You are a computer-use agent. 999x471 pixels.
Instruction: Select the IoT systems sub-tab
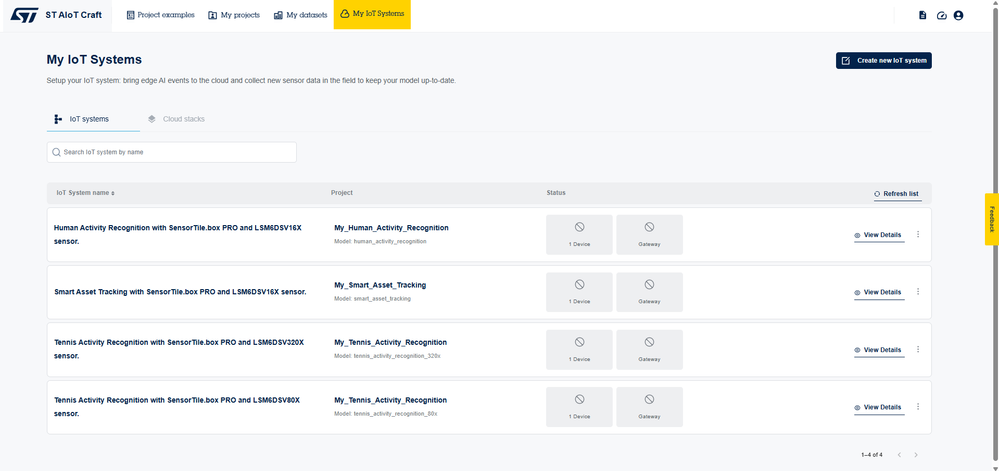tap(93, 119)
